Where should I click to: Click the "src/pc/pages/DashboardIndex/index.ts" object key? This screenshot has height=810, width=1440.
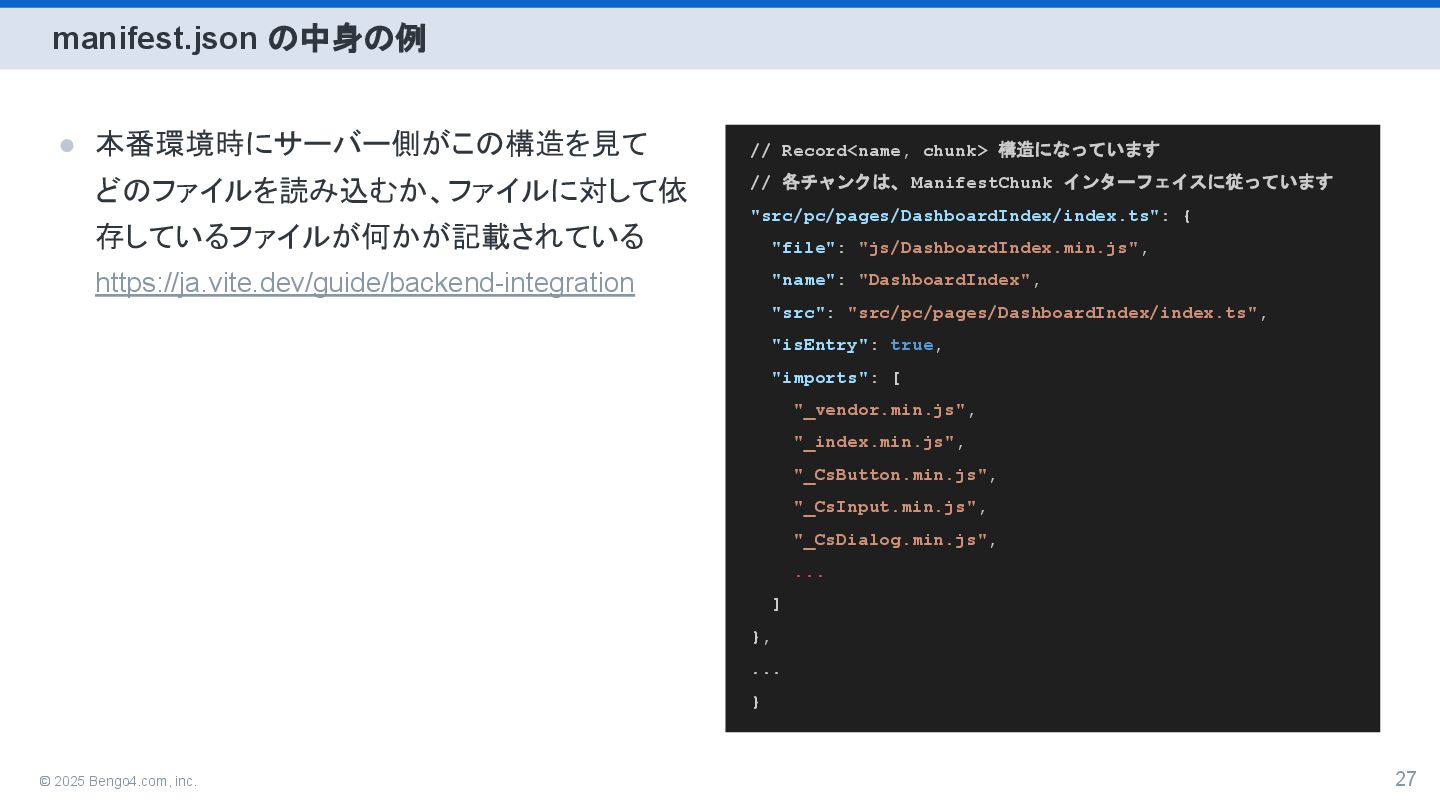(x=954, y=215)
